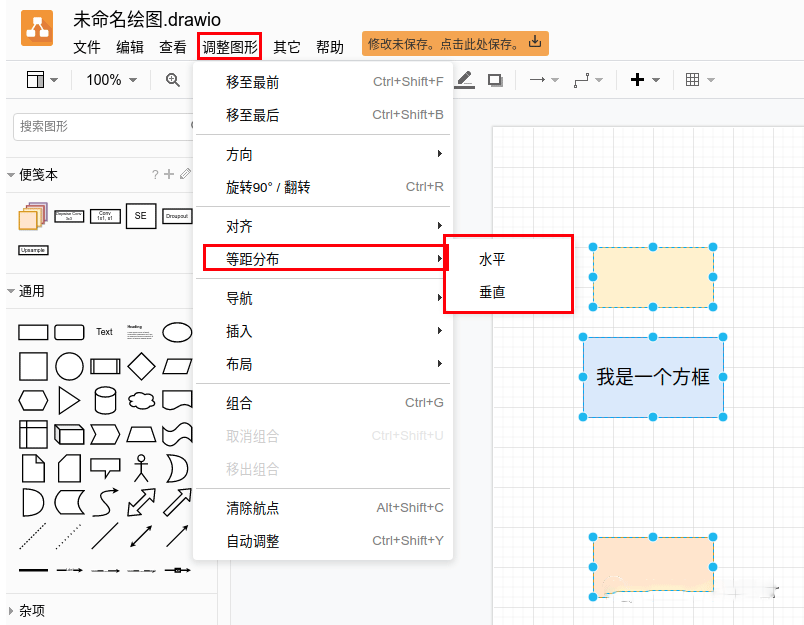
Task: Select the Dropout block in the scratchpad
Action: click(176, 216)
